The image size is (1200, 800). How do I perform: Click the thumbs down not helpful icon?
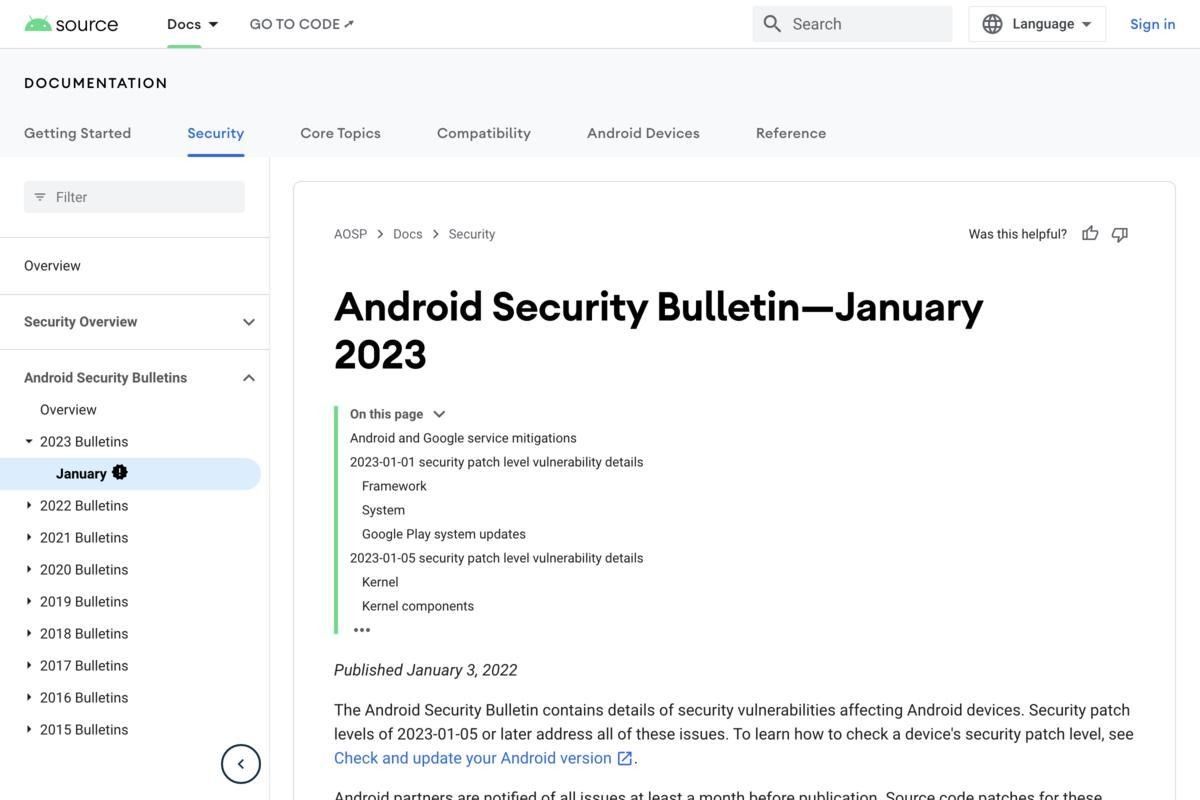point(1120,234)
